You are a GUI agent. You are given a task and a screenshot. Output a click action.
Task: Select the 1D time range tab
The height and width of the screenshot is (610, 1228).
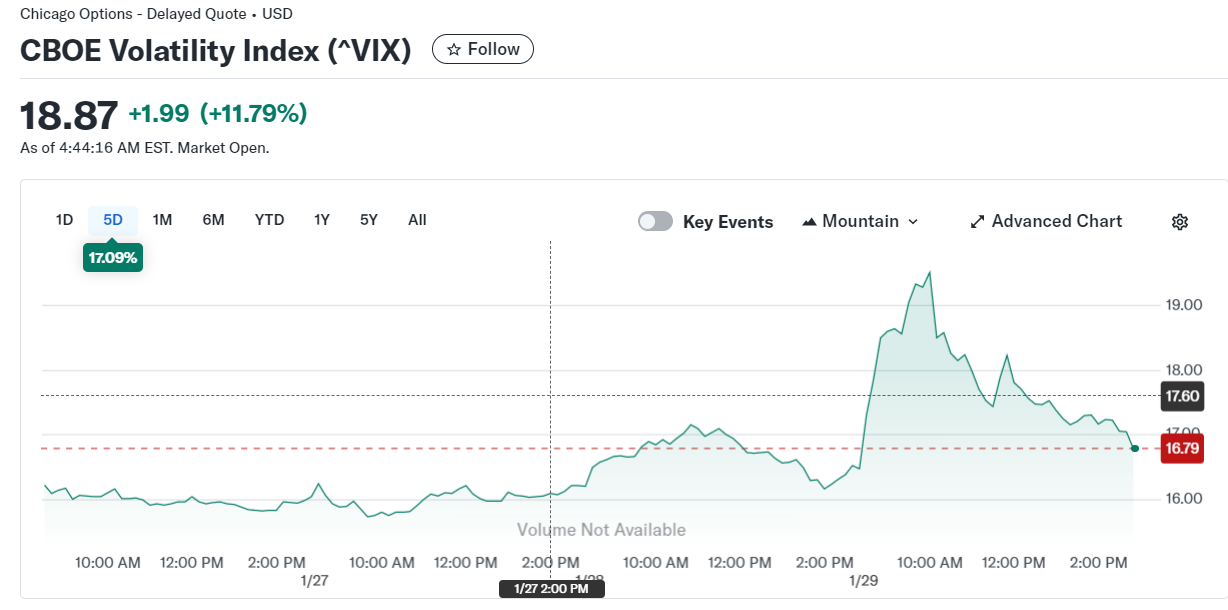[64, 220]
